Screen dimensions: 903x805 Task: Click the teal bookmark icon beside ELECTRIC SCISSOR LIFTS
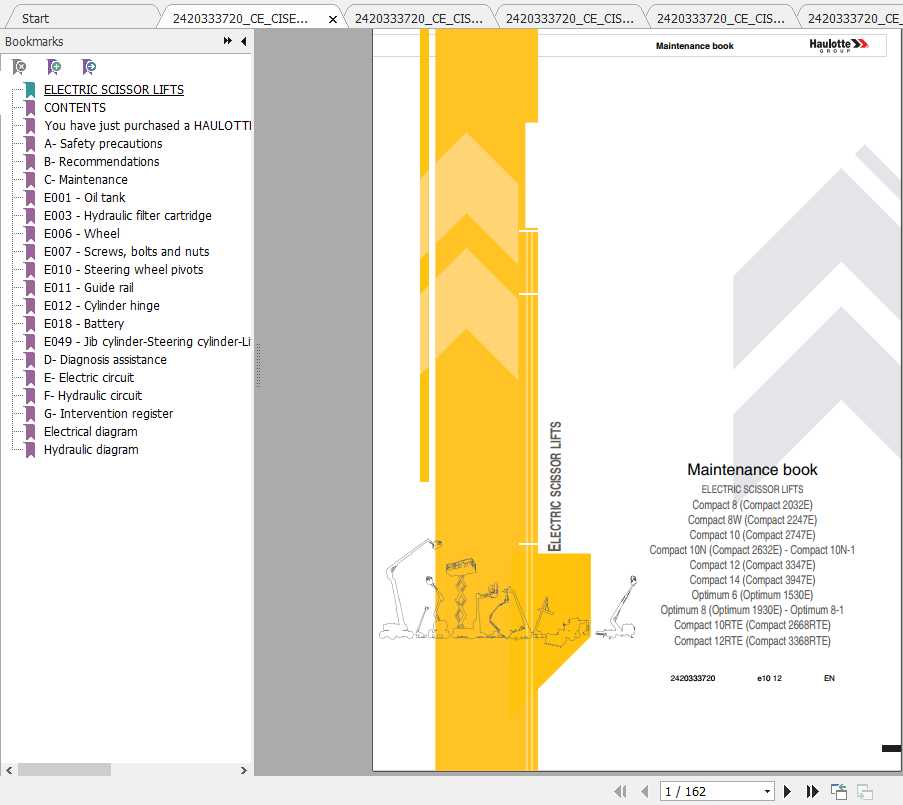coord(30,89)
